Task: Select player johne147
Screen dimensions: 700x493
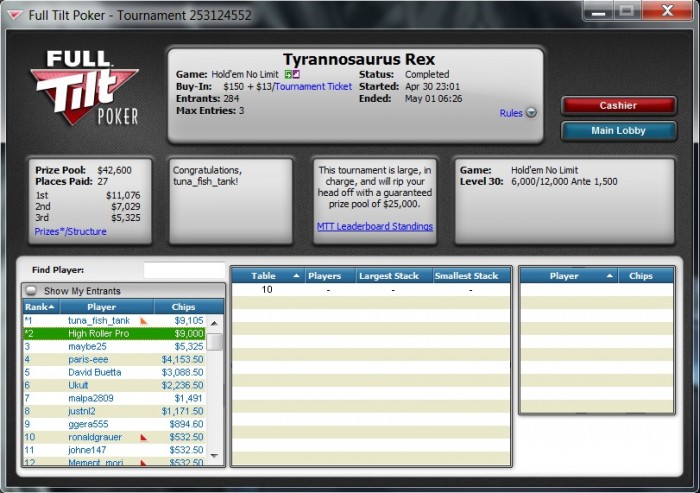Action: [114, 450]
